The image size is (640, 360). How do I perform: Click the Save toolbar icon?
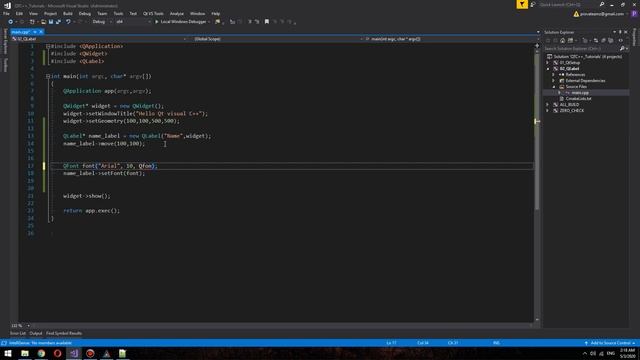51,22
